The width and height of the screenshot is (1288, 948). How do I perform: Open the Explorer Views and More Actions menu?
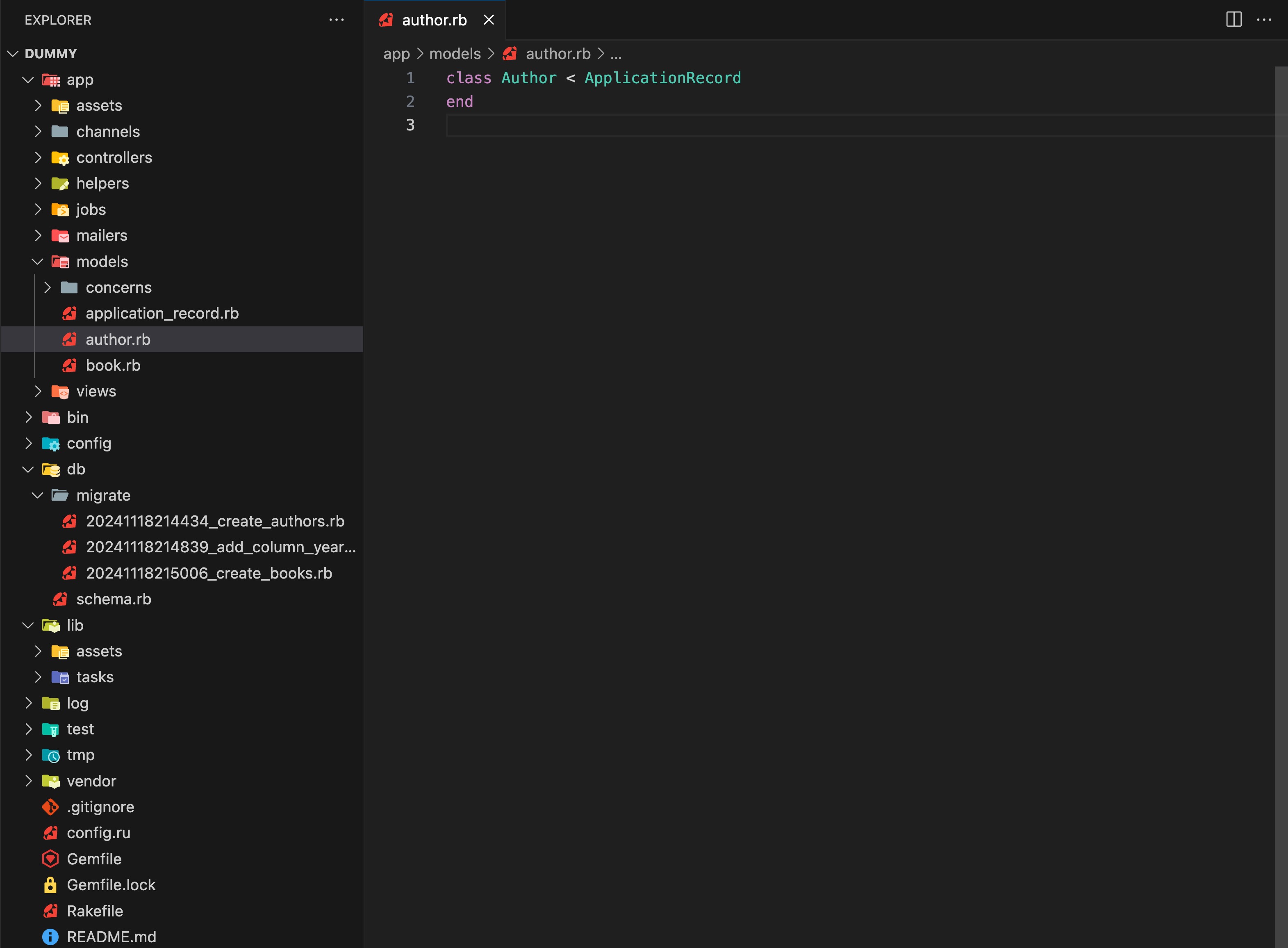click(336, 20)
